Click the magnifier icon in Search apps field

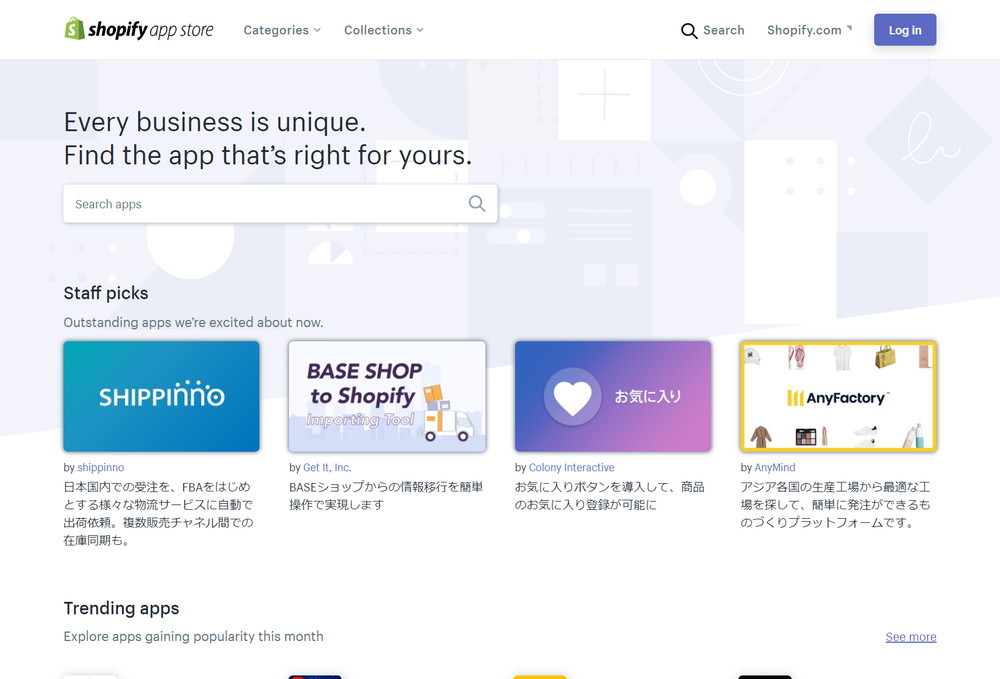click(x=476, y=203)
